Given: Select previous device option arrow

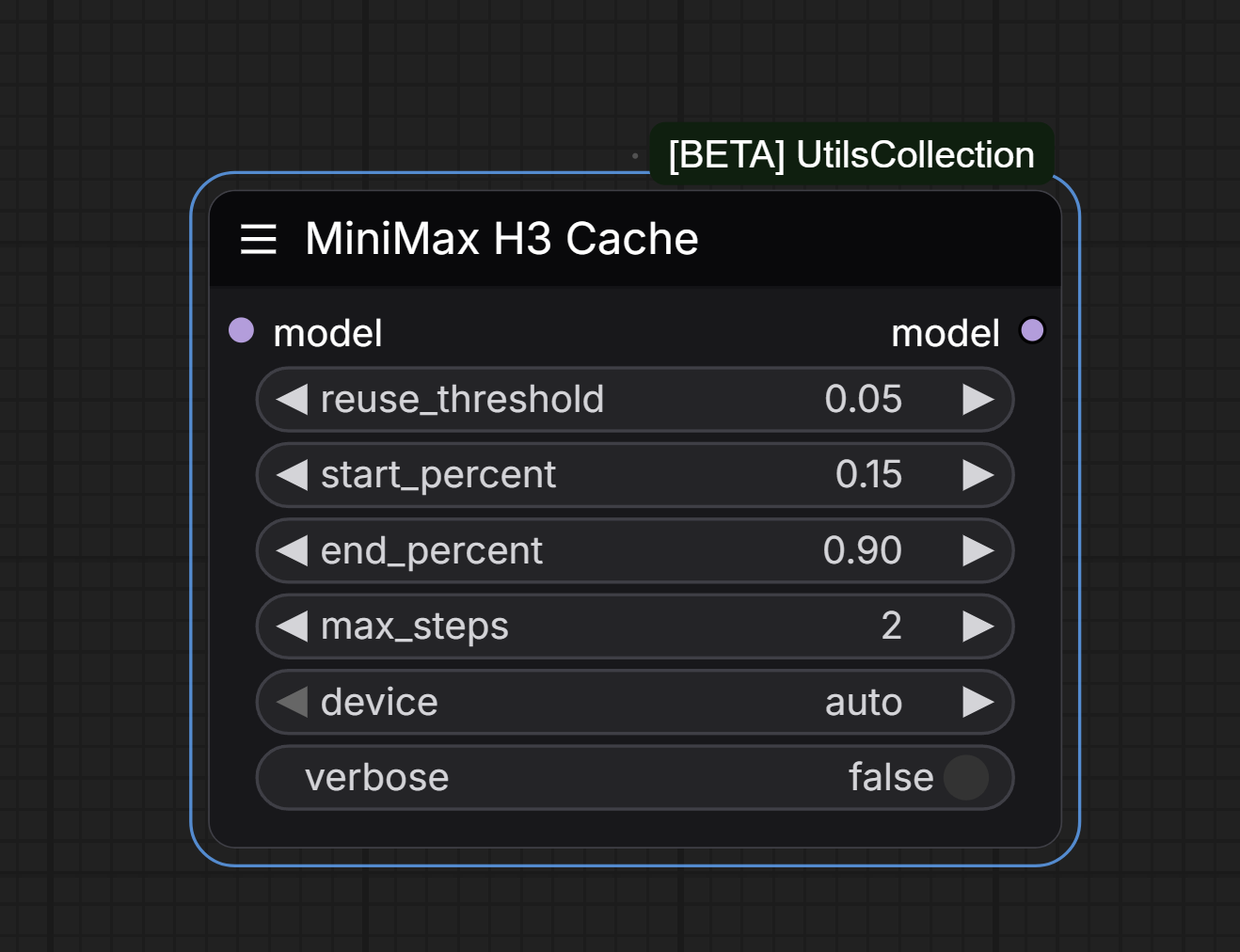Looking at the screenshot, I should point(292,702).
